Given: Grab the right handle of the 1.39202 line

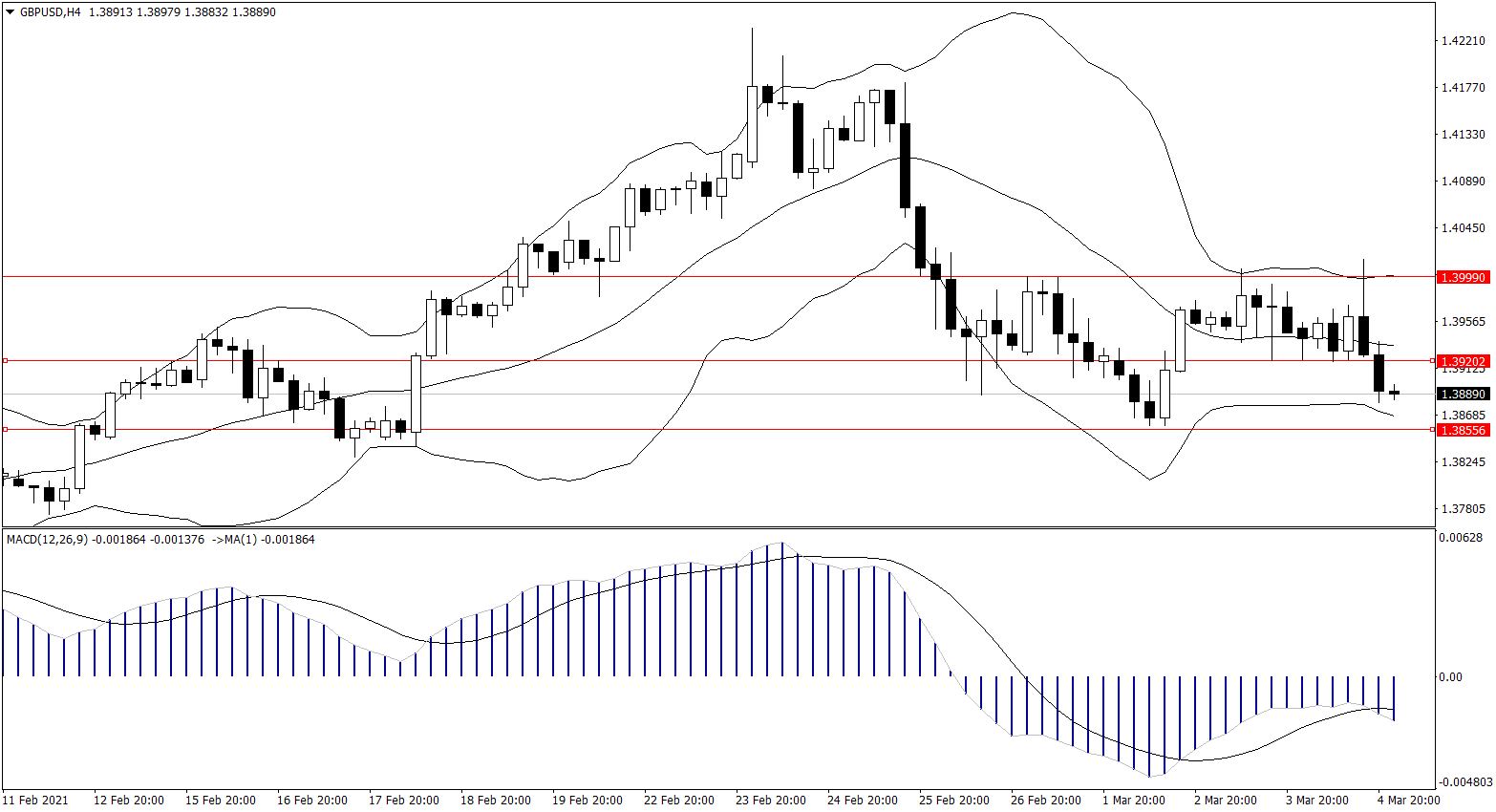Looking at the screenshot, I should (x=1432, y=361).
